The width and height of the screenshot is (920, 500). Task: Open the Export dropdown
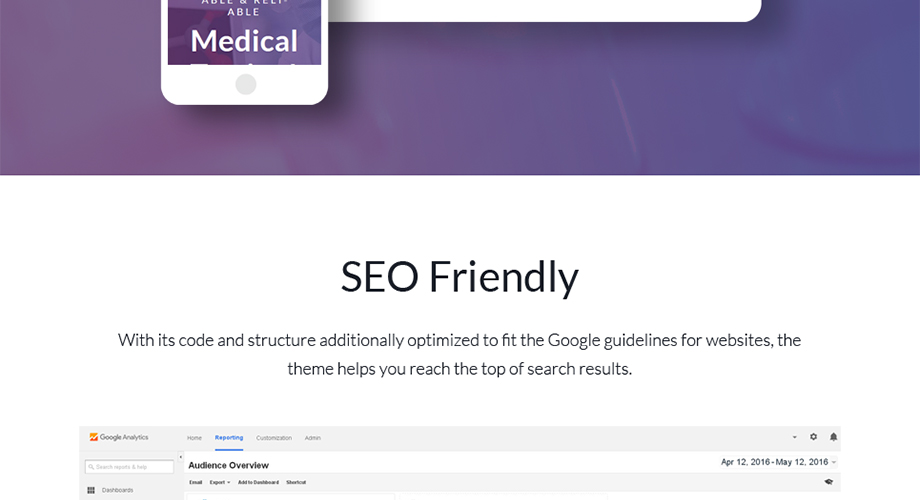coord(219,482)
